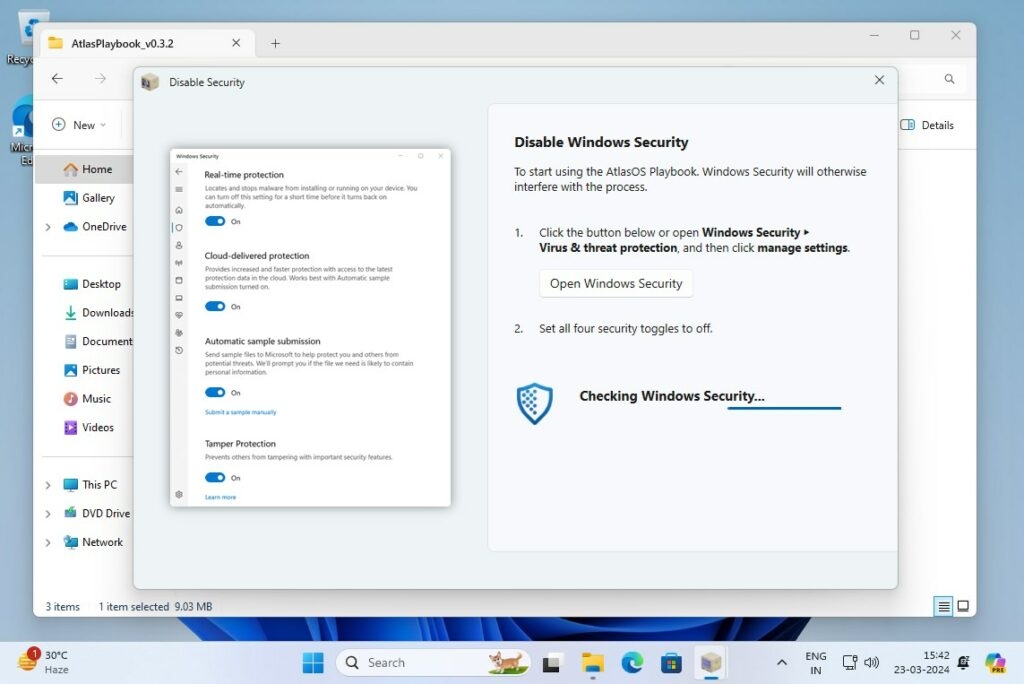Viewport: 1024px width, 684px height.
Task: Open the Microsoft Store taskbar icon
Action: [671, 663]
